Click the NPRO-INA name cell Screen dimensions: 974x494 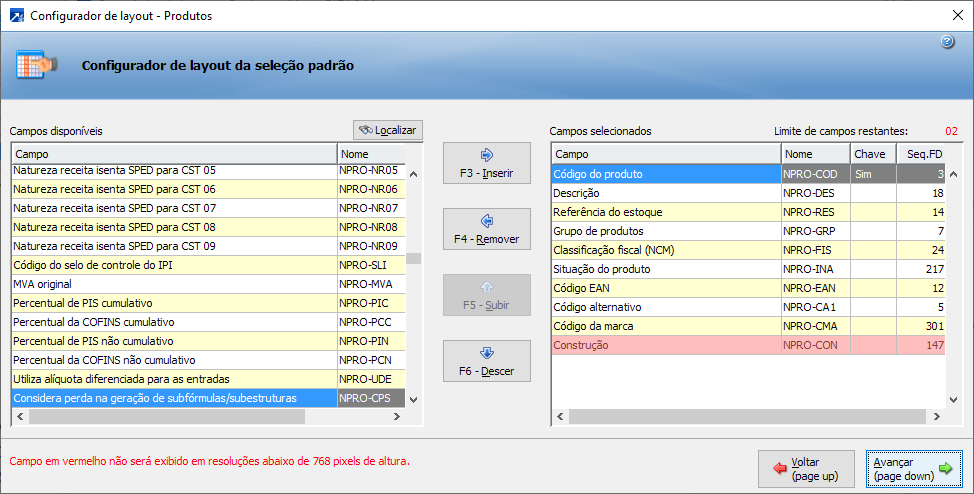[816, 269]
